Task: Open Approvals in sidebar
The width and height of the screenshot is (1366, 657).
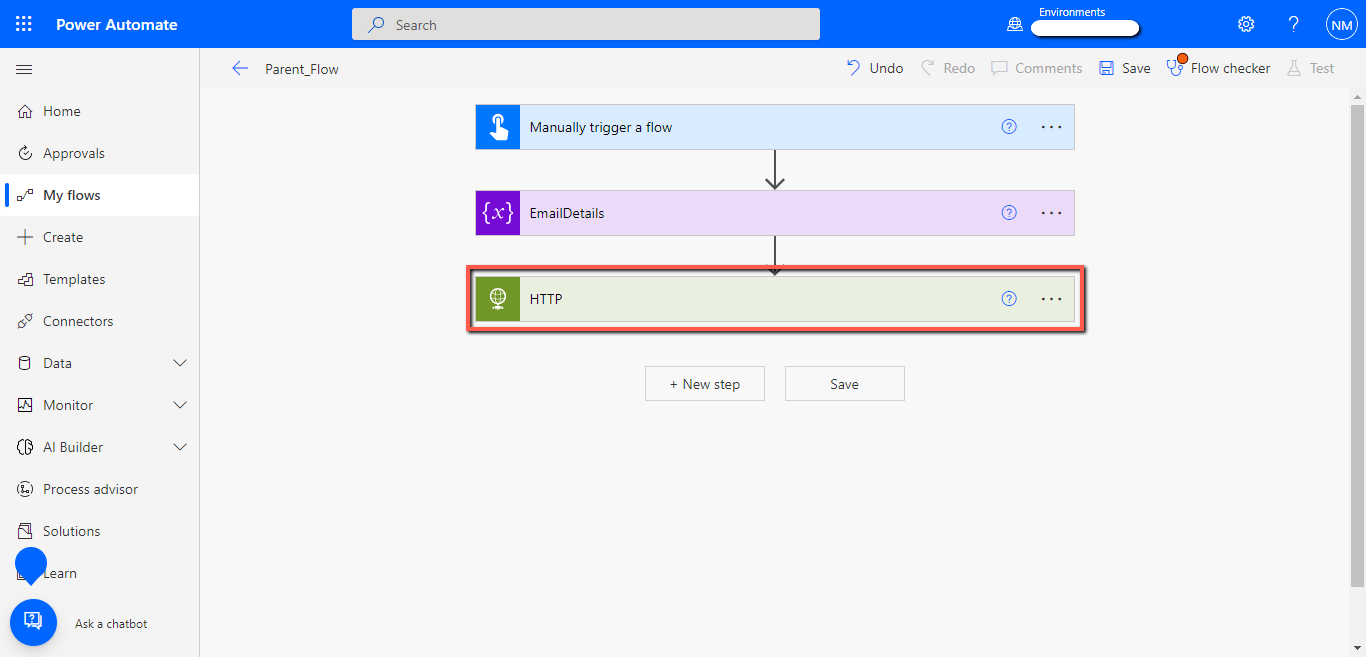Action: pyautogui.click(x=99, y=153)
